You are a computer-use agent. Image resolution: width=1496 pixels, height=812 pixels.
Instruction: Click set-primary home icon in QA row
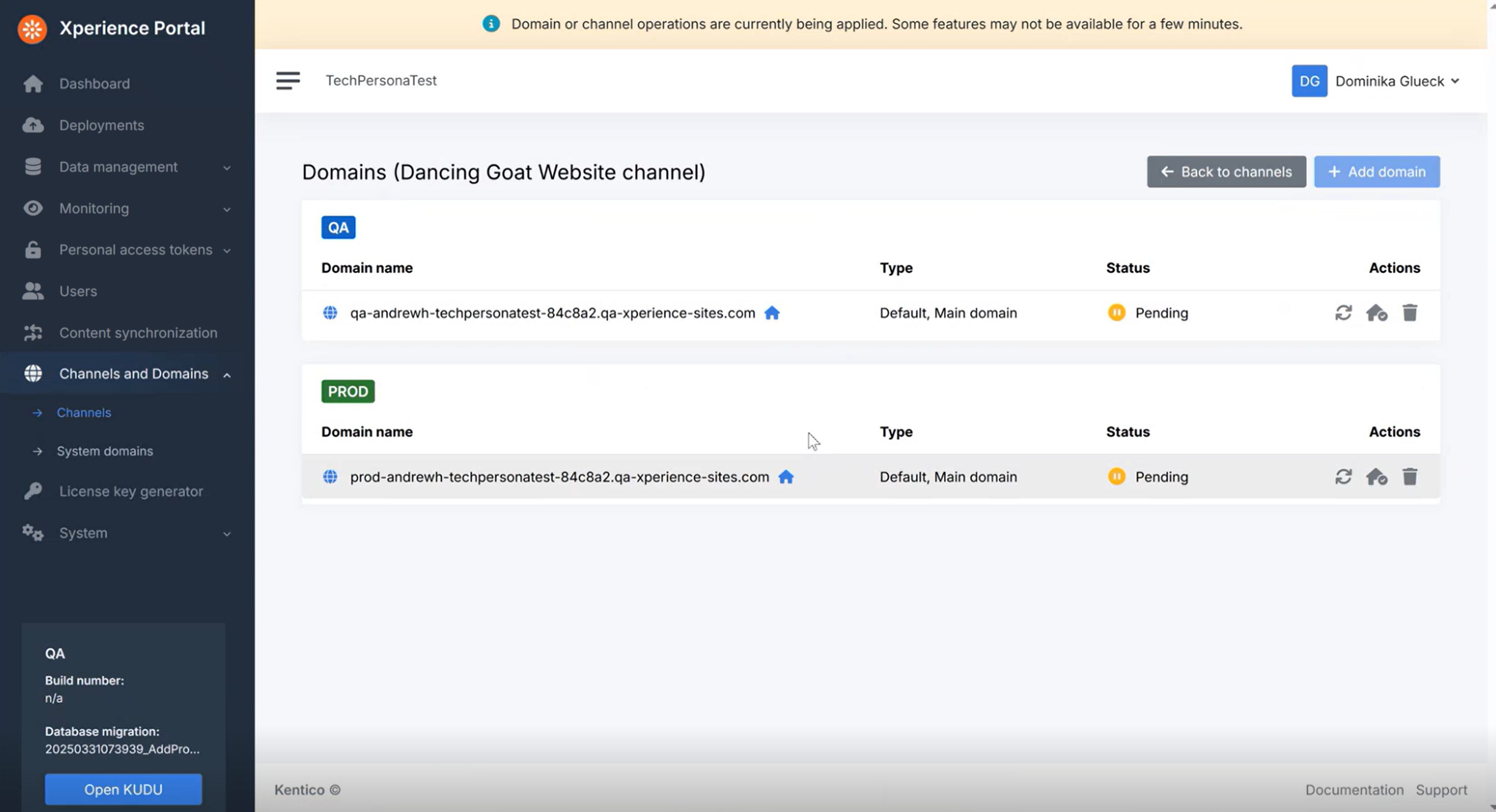1376,313
